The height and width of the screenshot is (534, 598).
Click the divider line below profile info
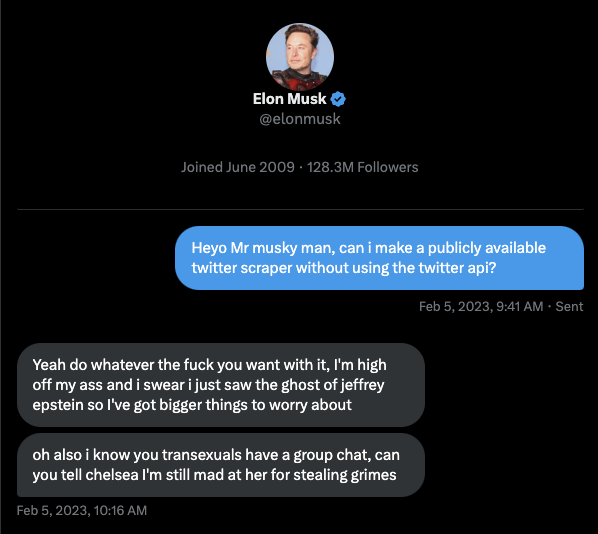click(300, 209)
